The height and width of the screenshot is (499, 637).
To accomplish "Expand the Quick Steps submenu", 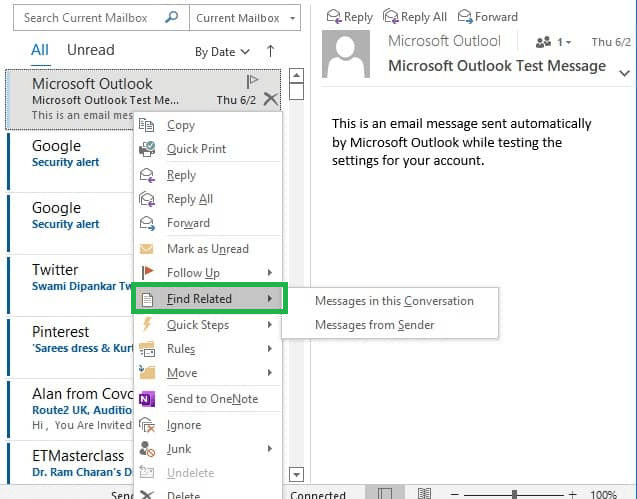I will point(270,324).
